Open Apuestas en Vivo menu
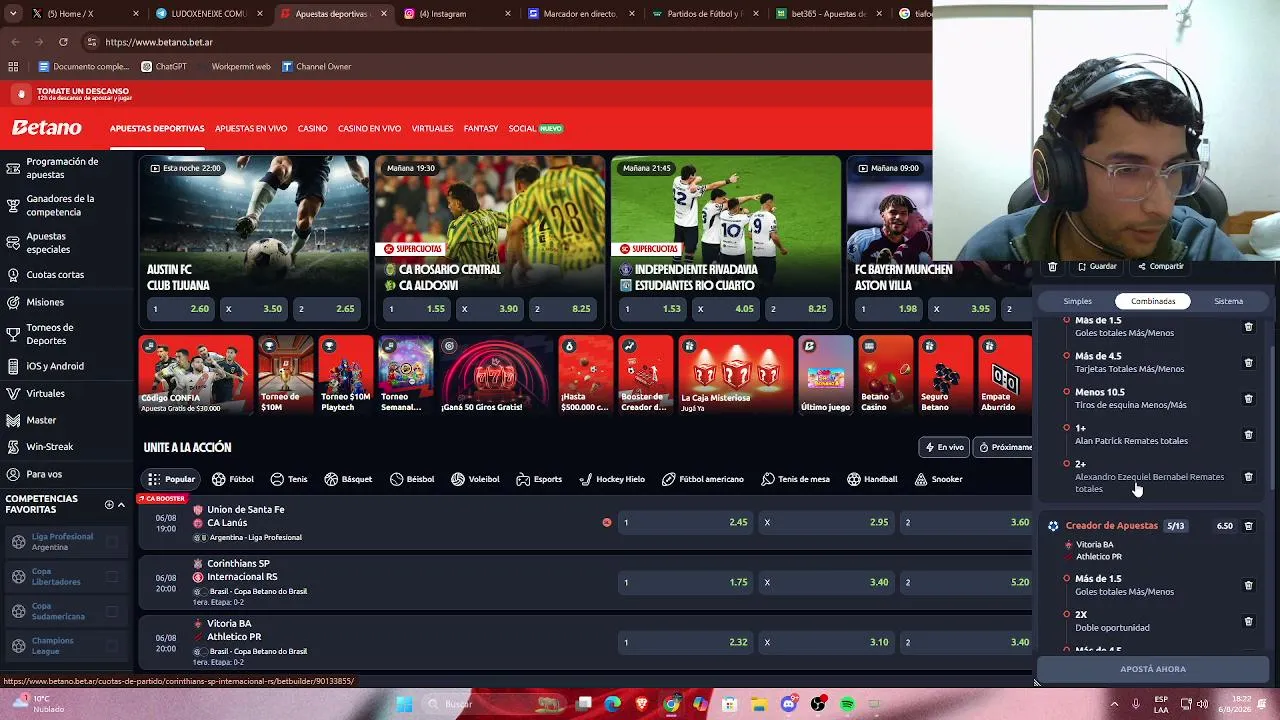Screen dimensions: 1280x720 point(251,129)
